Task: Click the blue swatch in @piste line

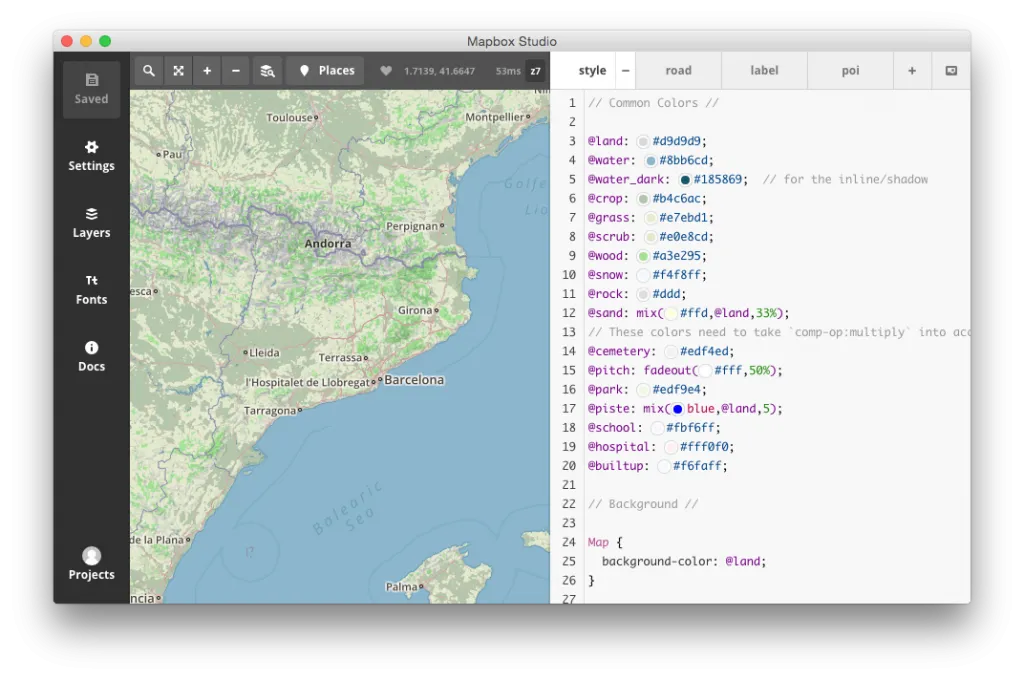Action: coord(678,410)
